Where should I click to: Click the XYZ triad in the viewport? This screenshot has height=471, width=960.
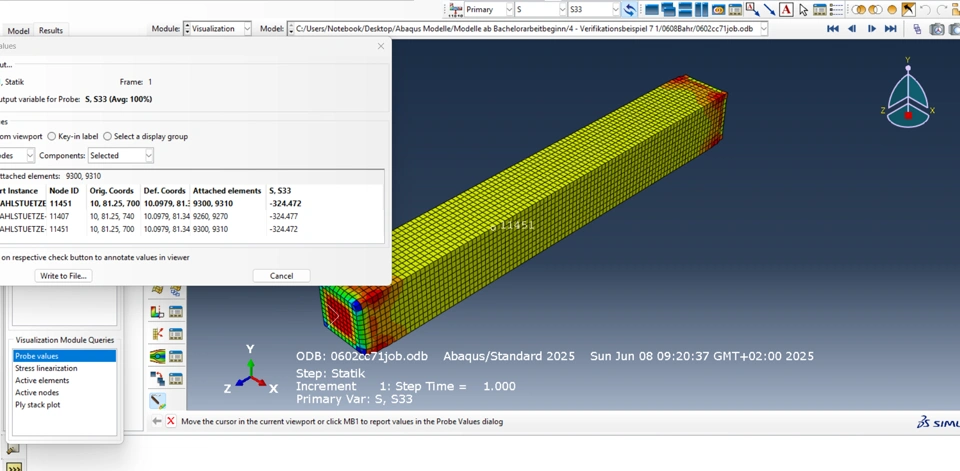(x=250, y=371)
